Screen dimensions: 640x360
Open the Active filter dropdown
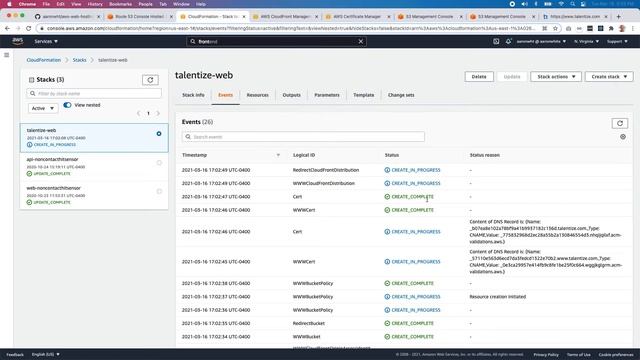coord(42,108)
